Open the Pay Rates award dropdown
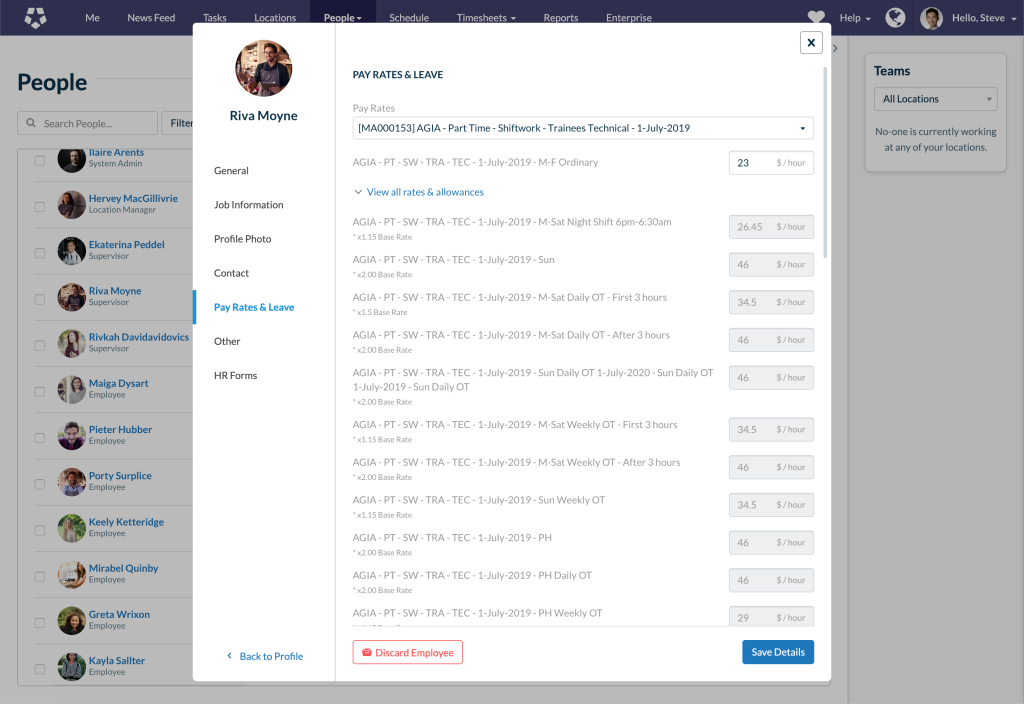The height and width of the screenshot is (704, 1024). click(x=583, y=128)
